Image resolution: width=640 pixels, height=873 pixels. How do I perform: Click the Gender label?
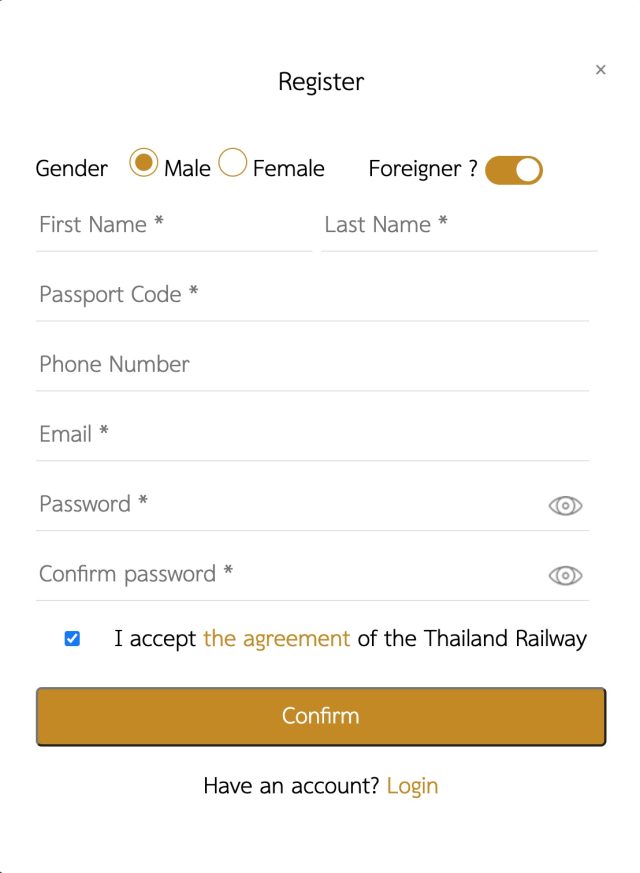(x=71, y=169)
